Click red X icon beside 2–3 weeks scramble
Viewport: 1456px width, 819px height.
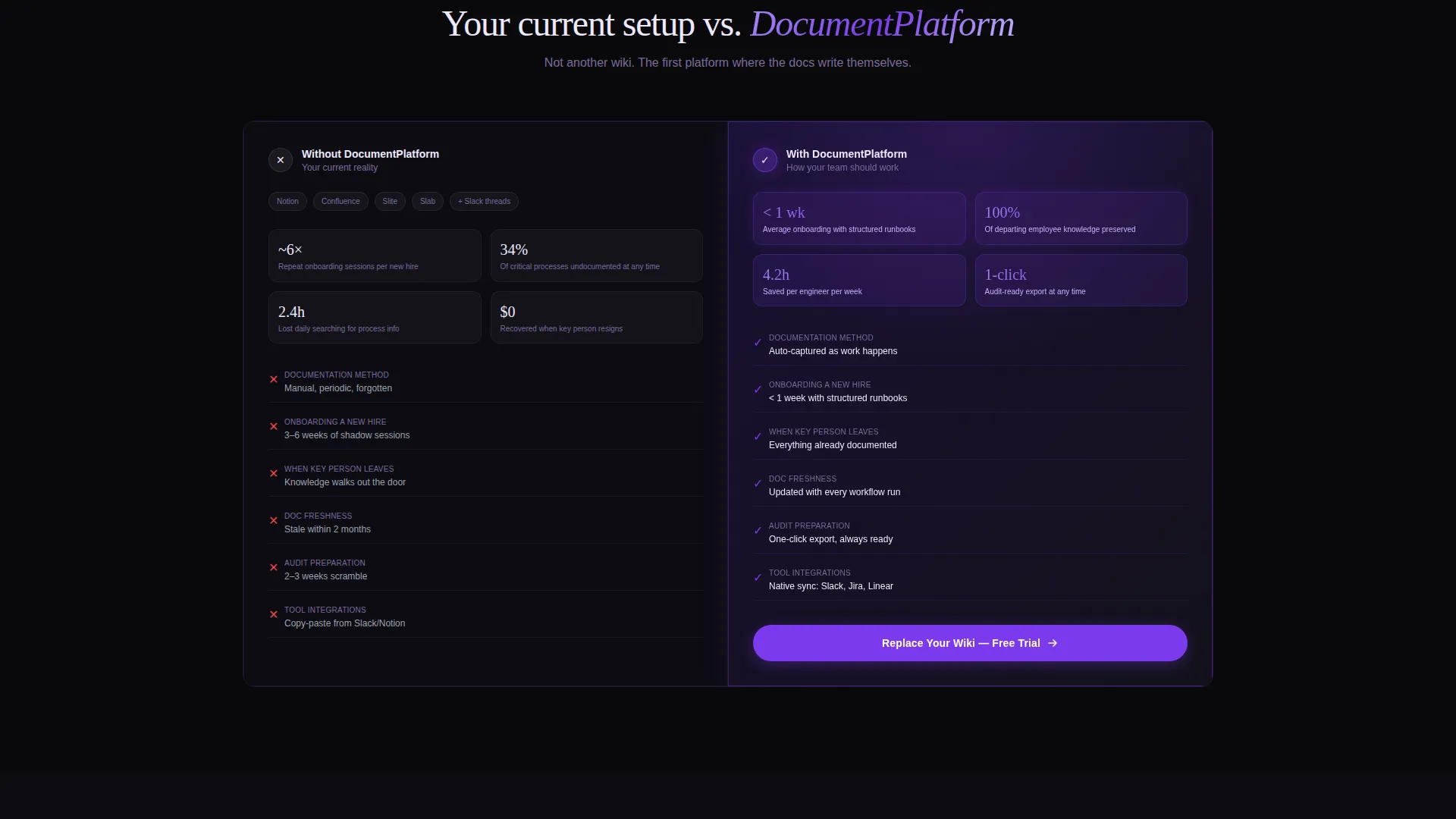pyautogui.click(x=274, y=567)
